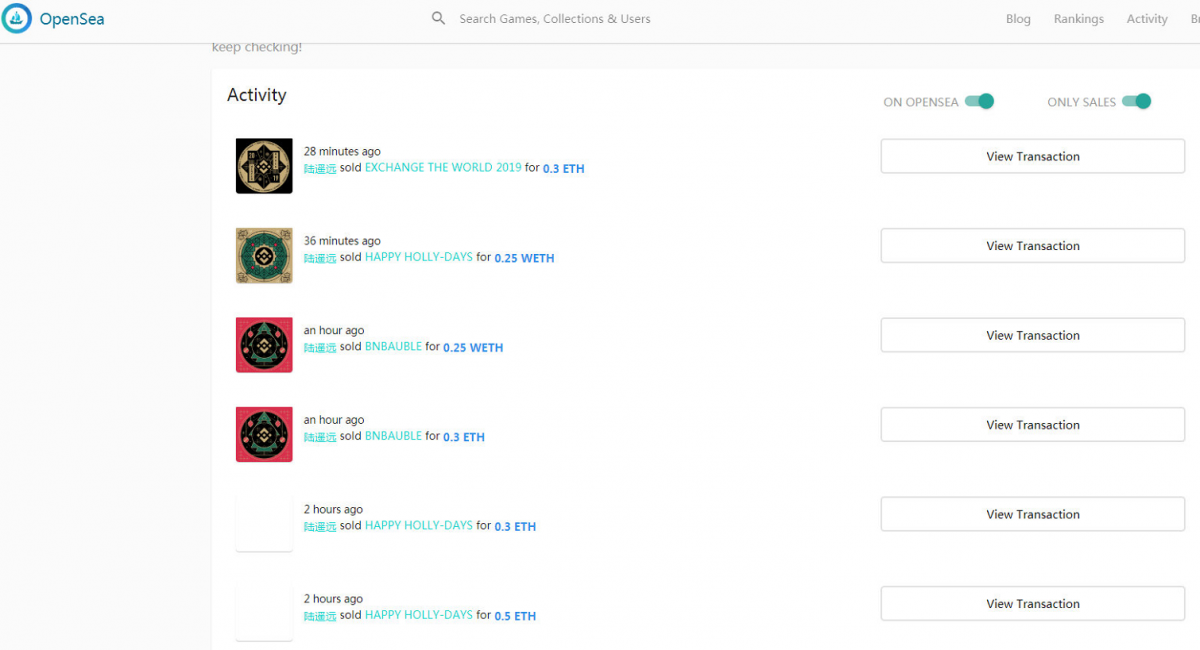View Transaction for 0.3 ETH HAPPY HOLLY-DAYS sale

[x=1033, y=514]
